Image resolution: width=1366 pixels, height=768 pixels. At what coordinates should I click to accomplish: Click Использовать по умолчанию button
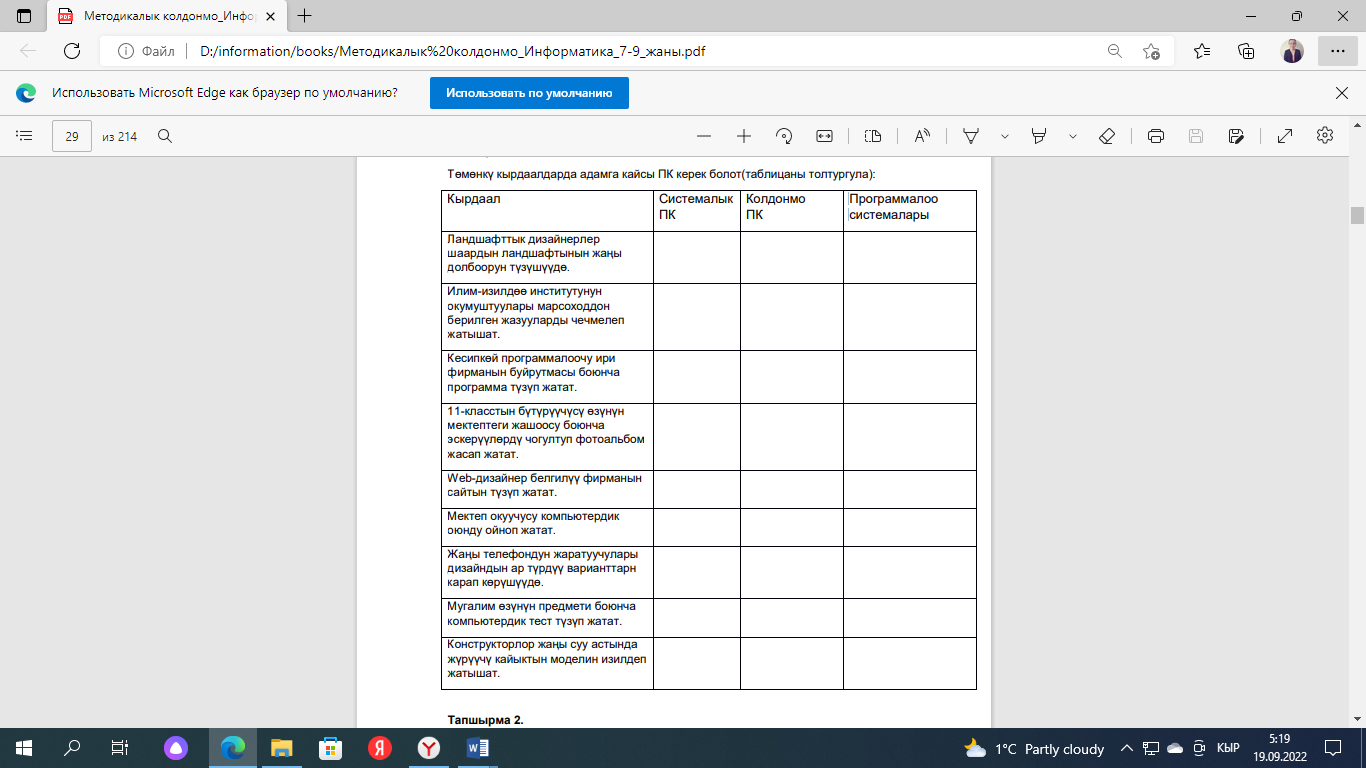coord(529,93)
